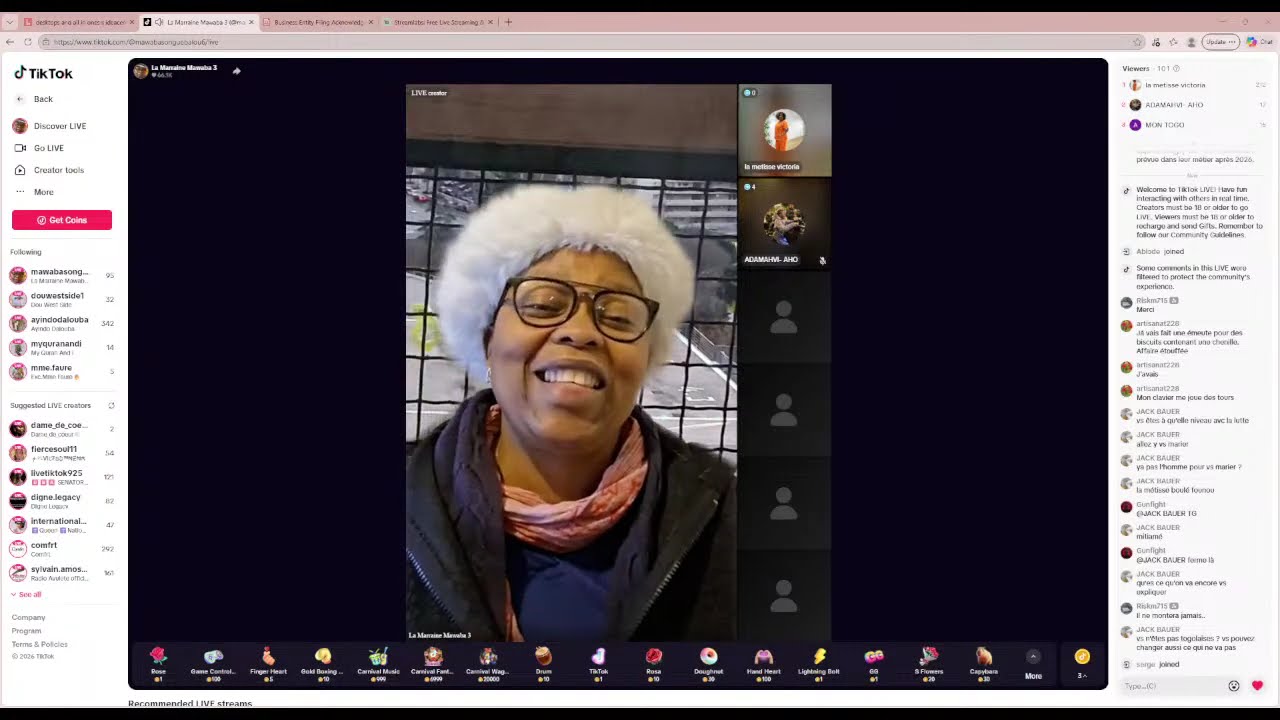Image resolution: width=1280 pixels, height=720 pixels.
Task: Open suggested creator comfrt
Action: [x=62, y=549]
